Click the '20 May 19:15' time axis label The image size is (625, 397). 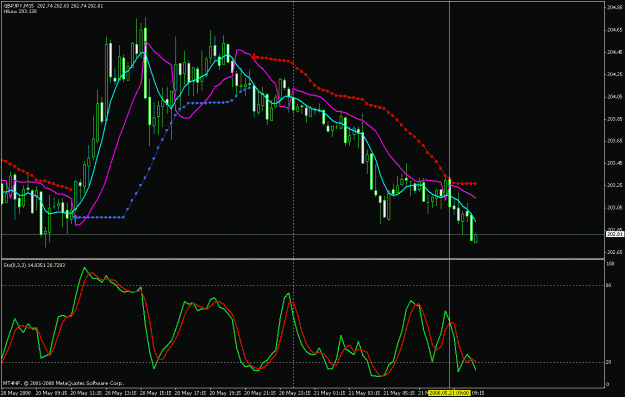click(225, 393)
